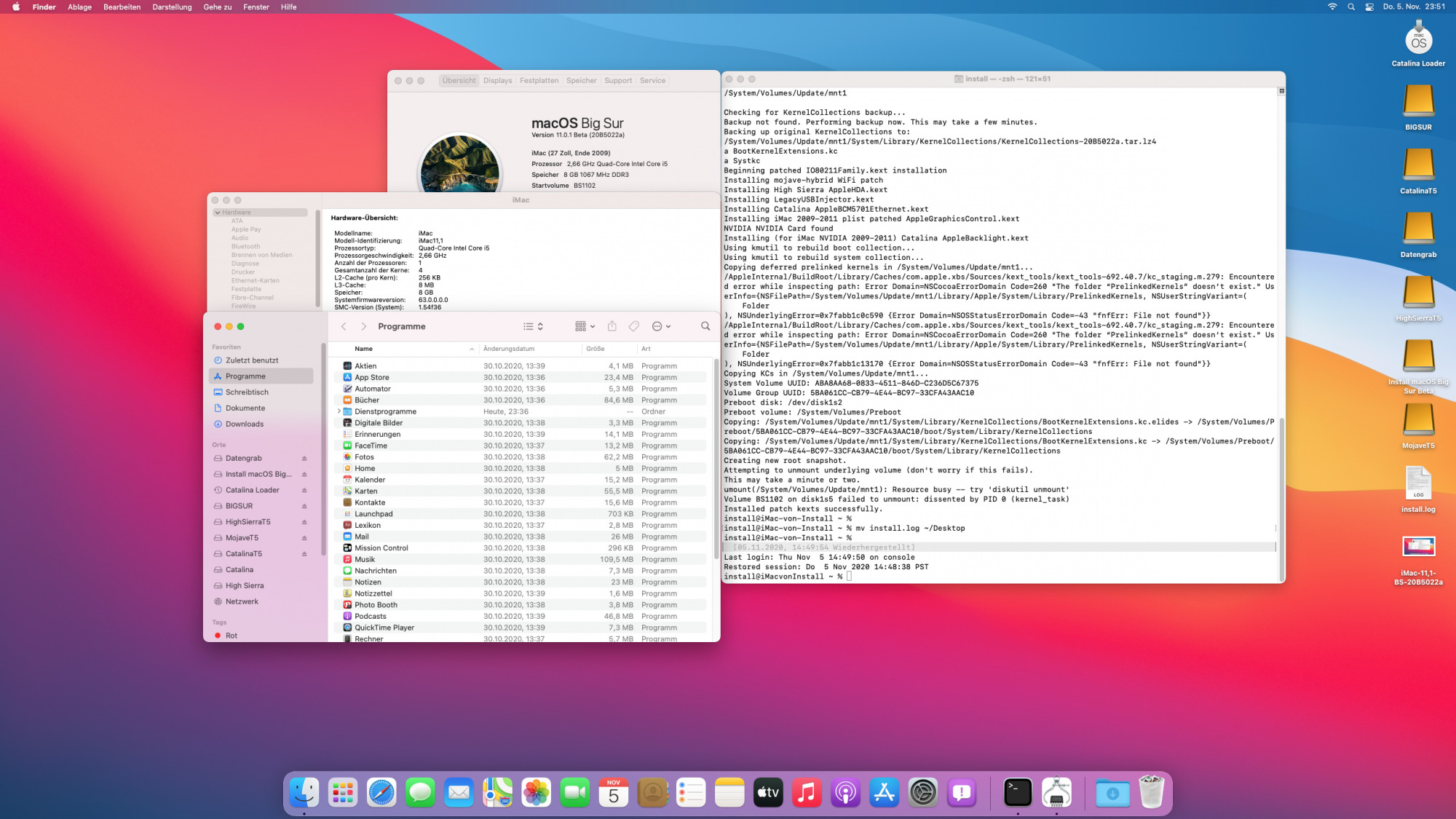Screen dimensions: 1456x819
Task: Collapse the Hardware section in system report
Action: (x=218, y=213)
